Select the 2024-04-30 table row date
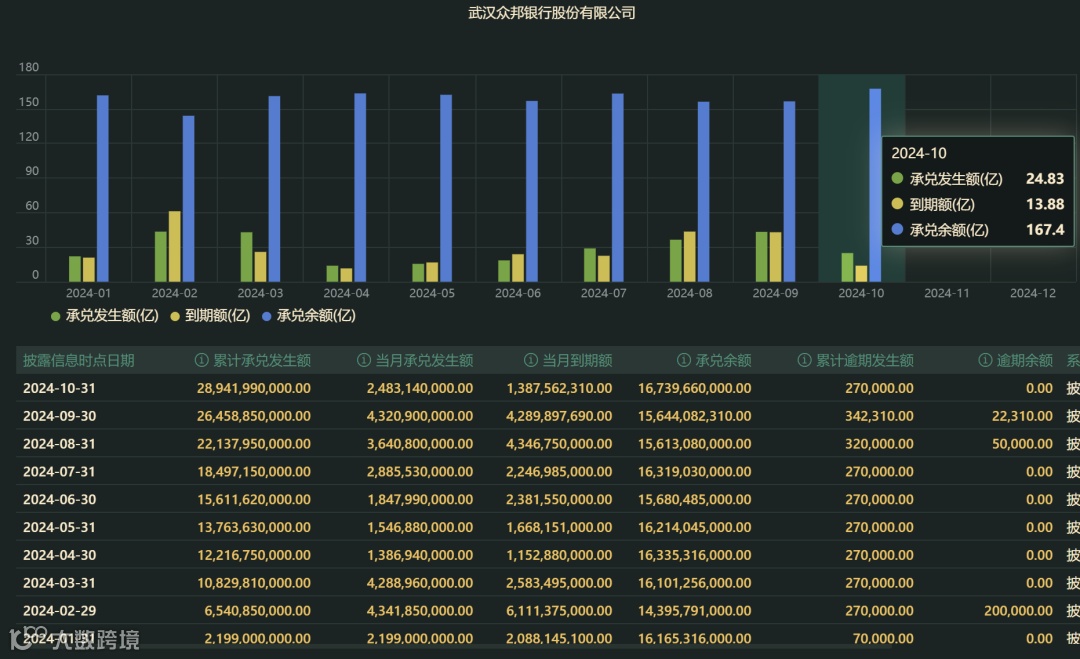The width and height of the screenshot is (1080, 659). [x=59, y=555]
